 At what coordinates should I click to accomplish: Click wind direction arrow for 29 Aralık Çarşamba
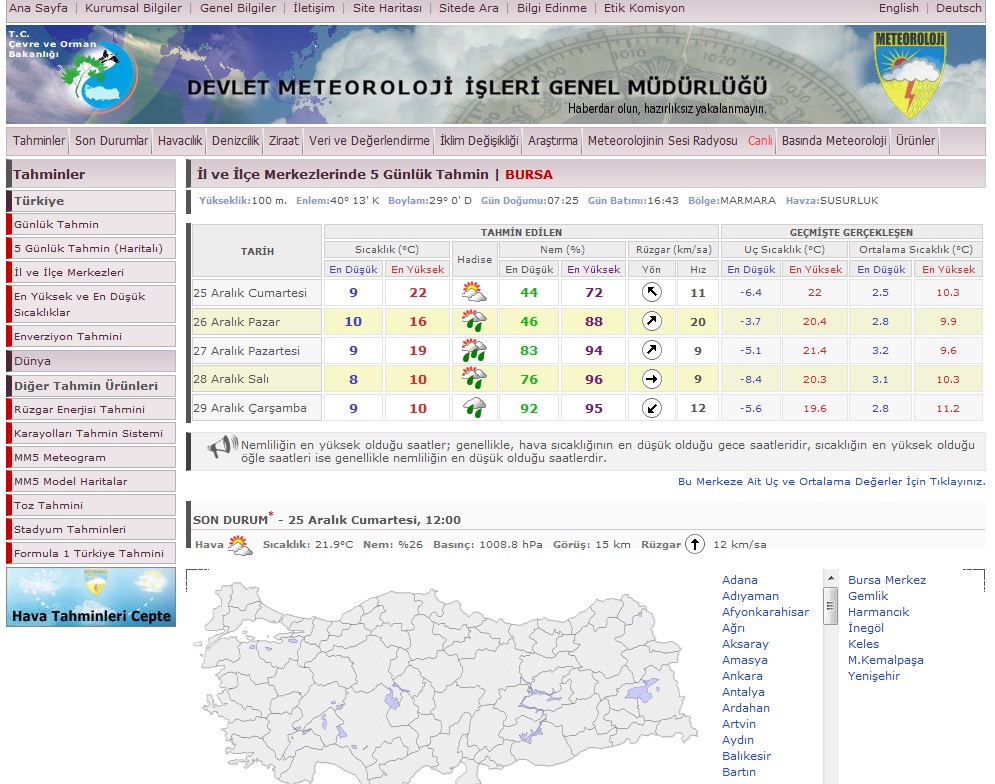point(652,408)
